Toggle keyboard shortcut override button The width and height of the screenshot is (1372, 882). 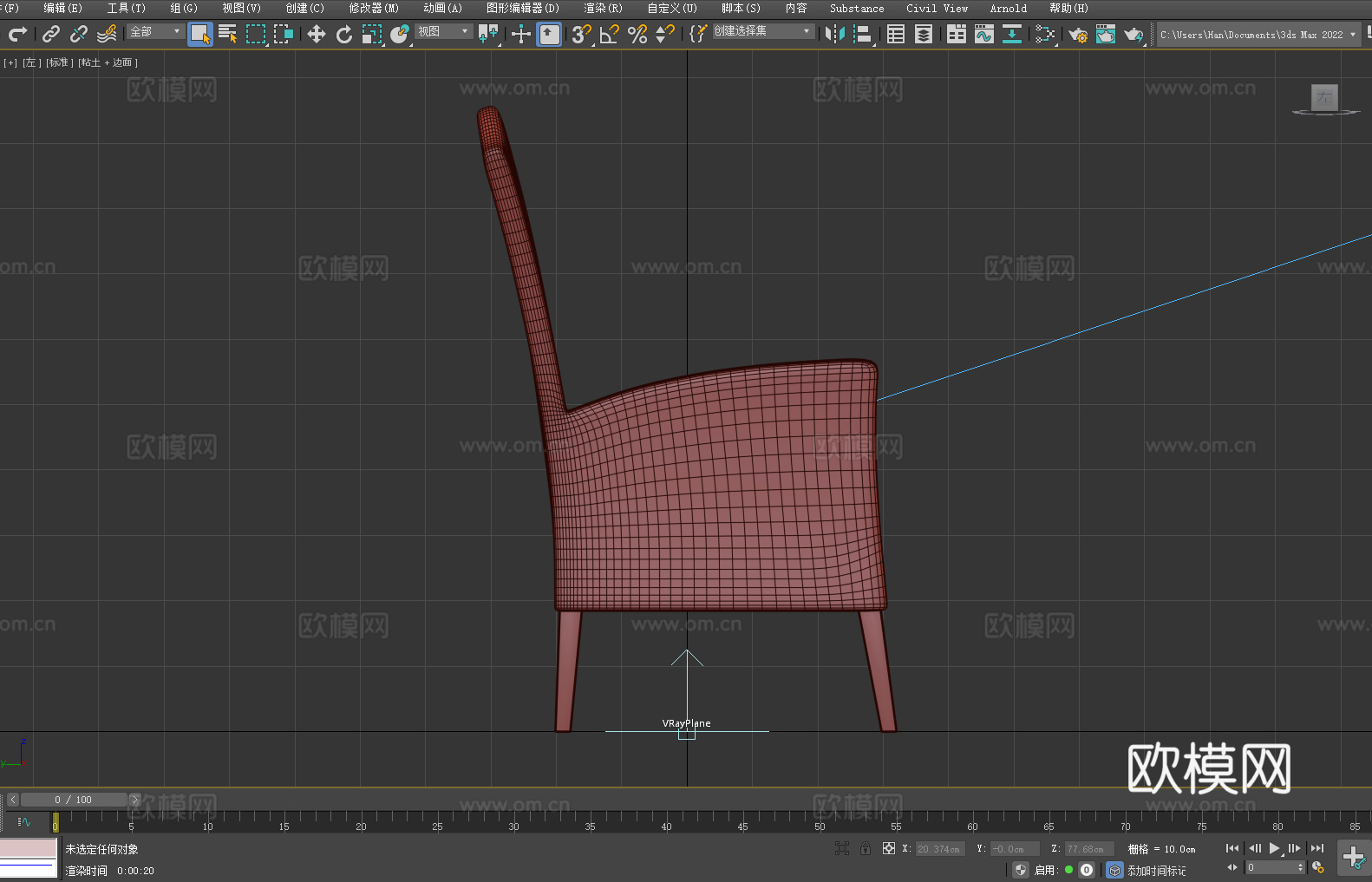(549, 34)
